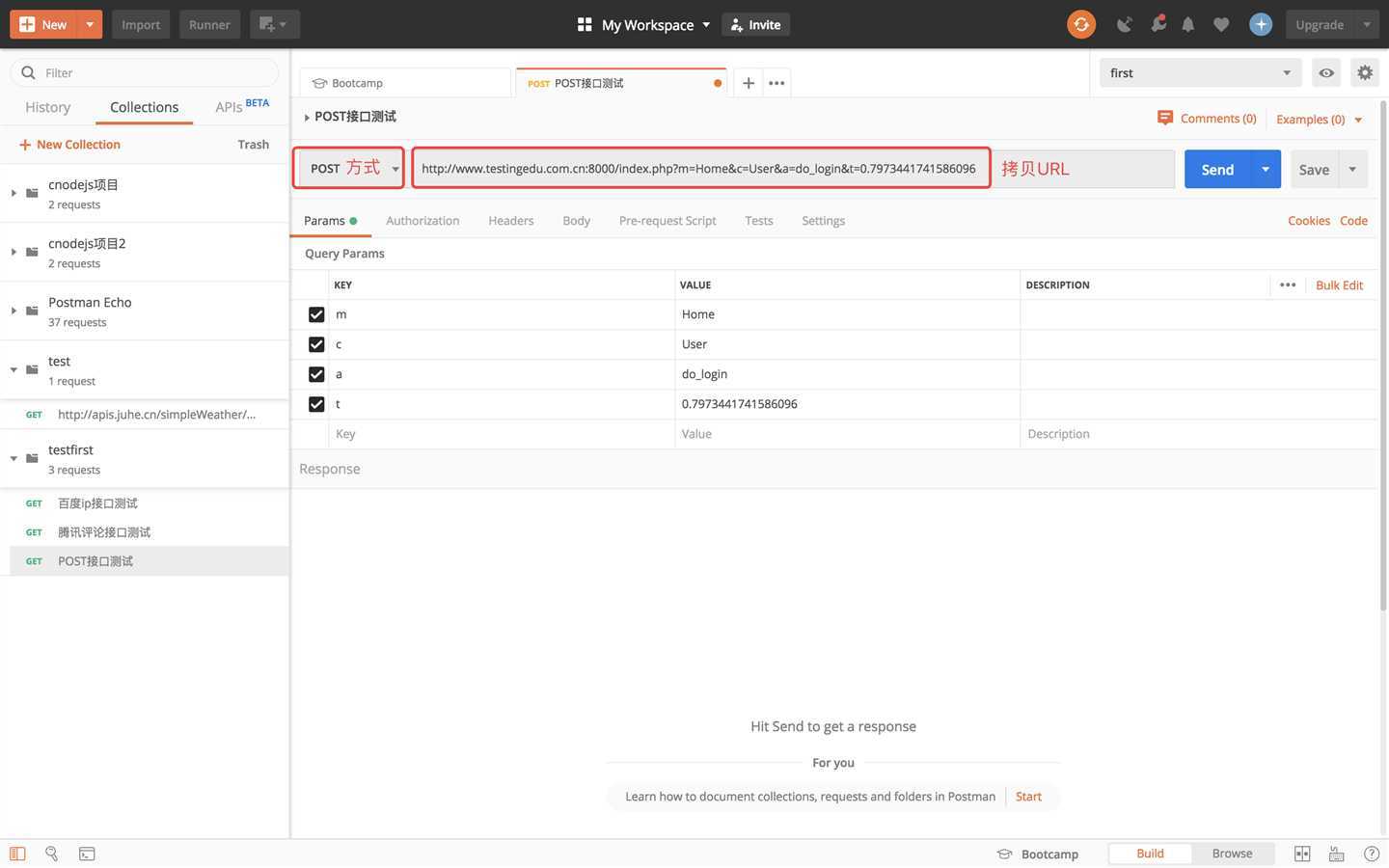
Task: Click the empty Key field in params
Action: tap(502, 434)
